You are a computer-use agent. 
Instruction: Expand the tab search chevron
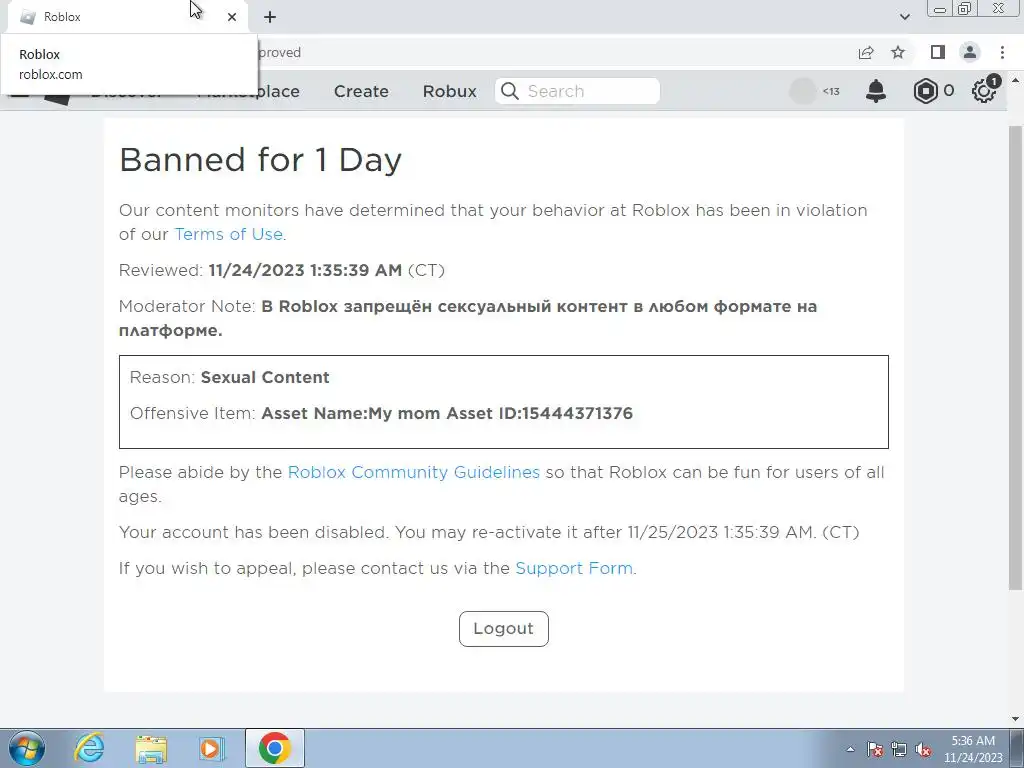[904, 17]
